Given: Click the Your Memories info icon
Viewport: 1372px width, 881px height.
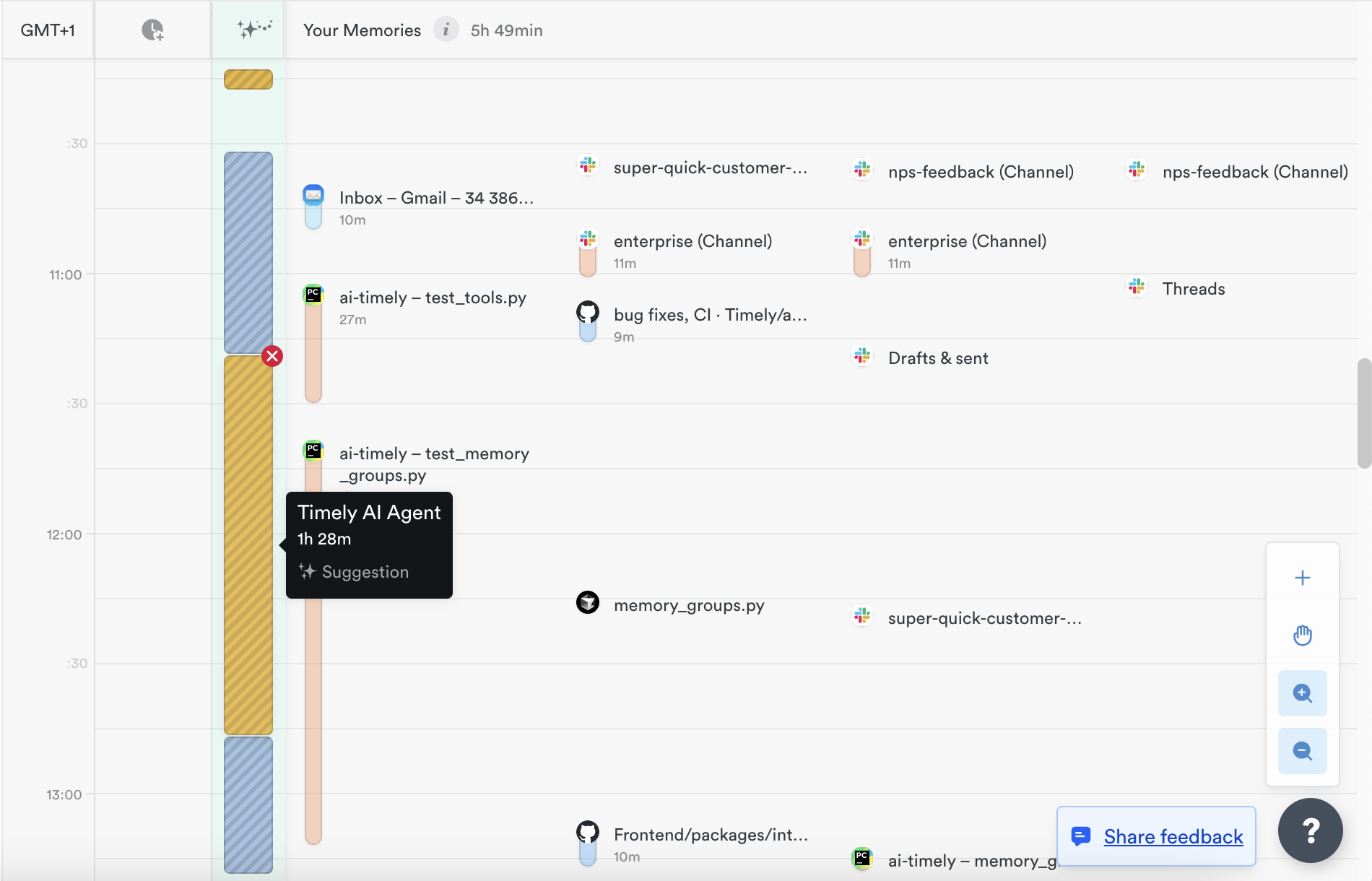Looking at the screenshot, I should point(446,30).
